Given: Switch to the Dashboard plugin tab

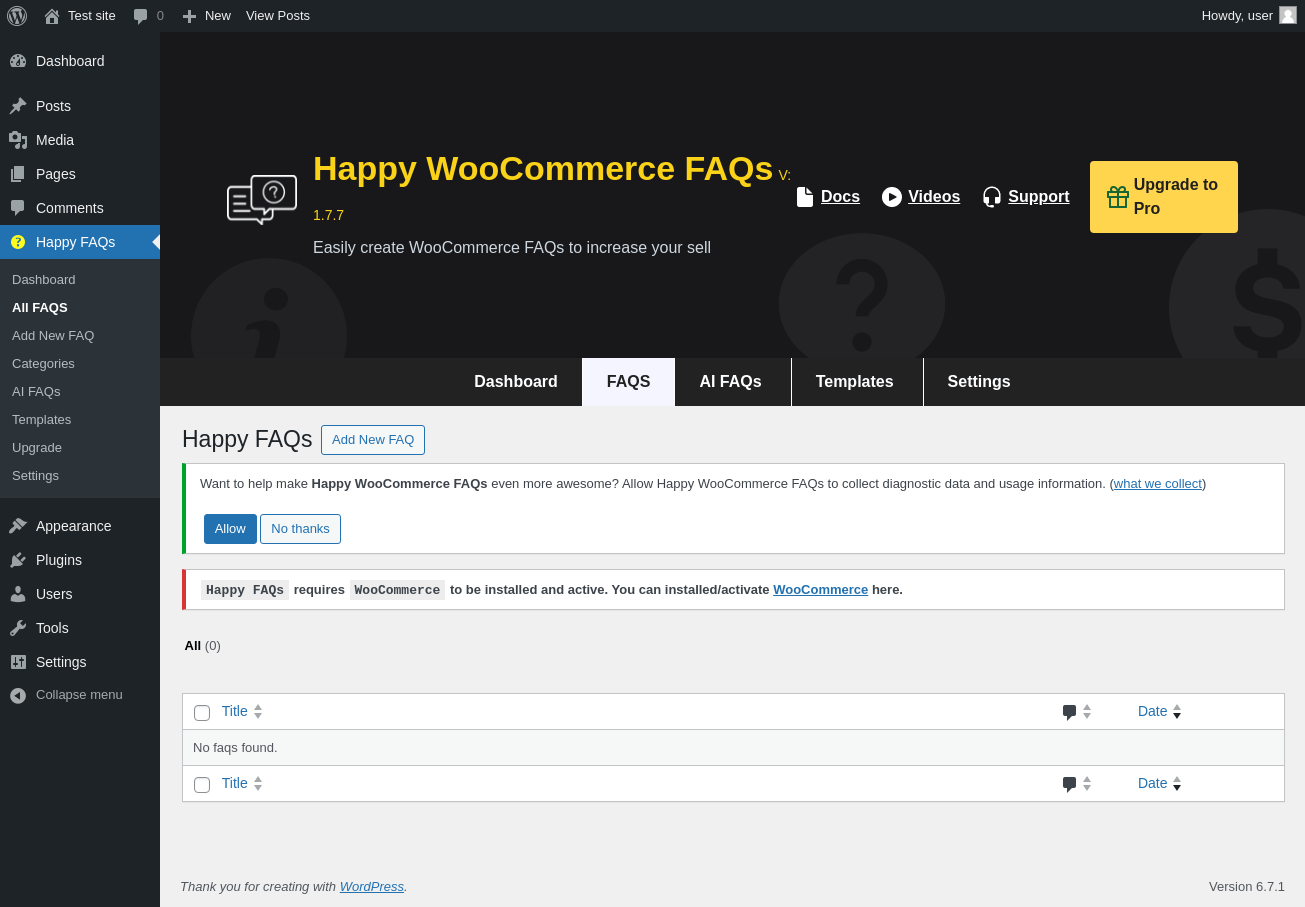Looking at the screenshot, I should tap(516, 382).
